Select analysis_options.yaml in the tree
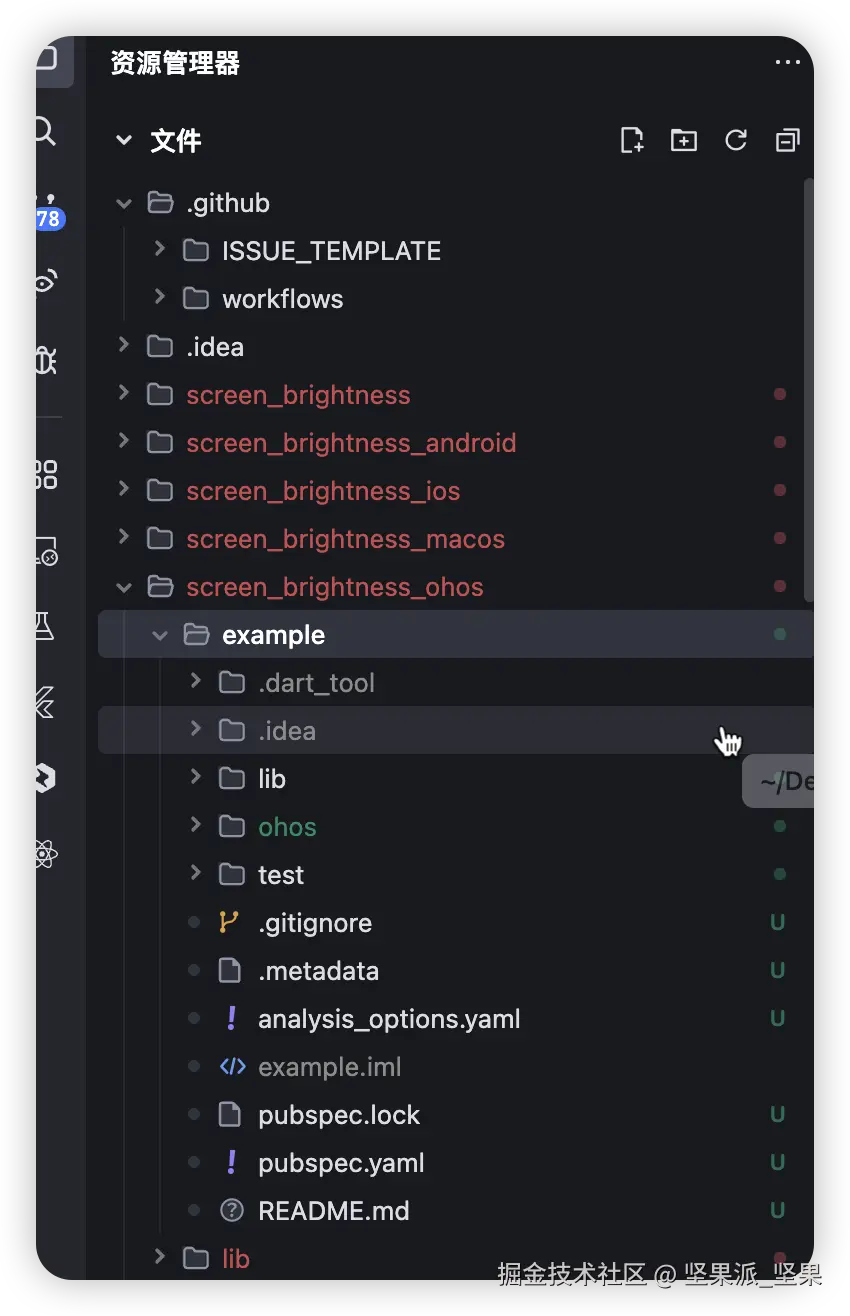850x1316 pixels. tap(389, 1019)
